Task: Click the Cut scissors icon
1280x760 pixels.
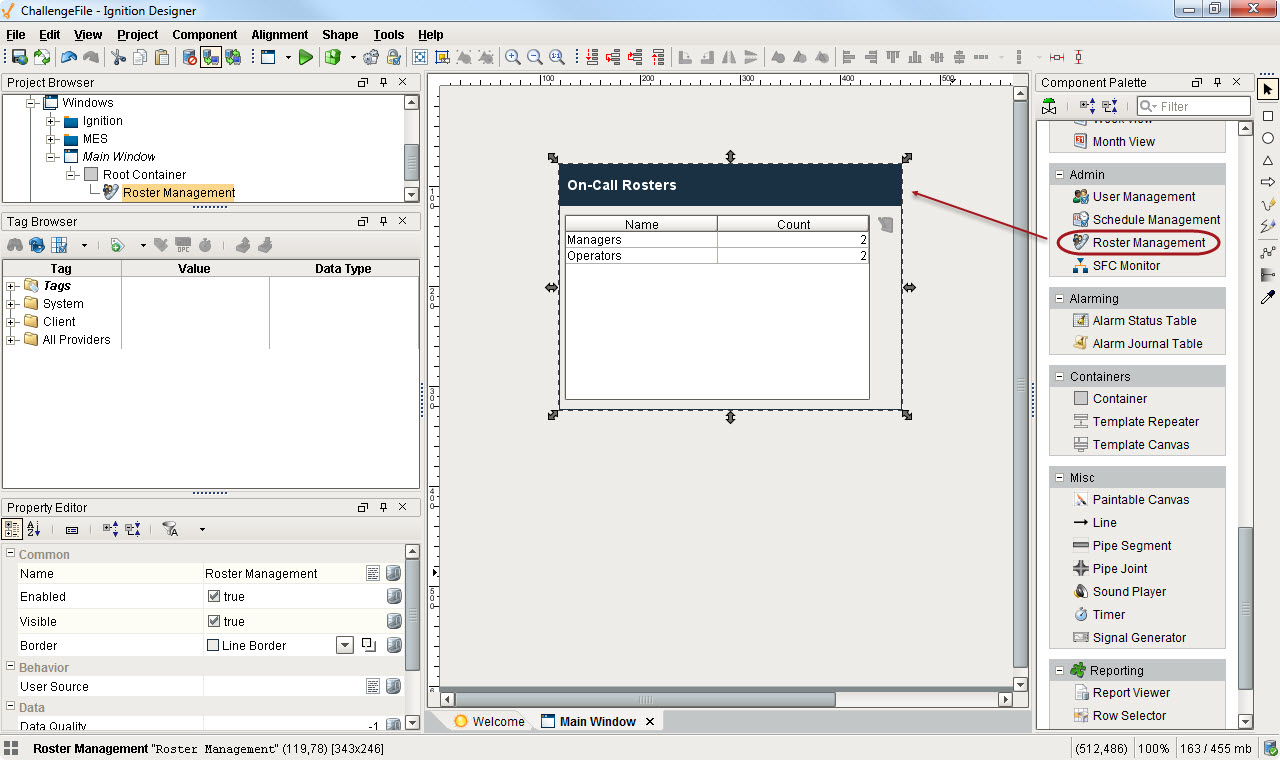Action: pos(118,58)
